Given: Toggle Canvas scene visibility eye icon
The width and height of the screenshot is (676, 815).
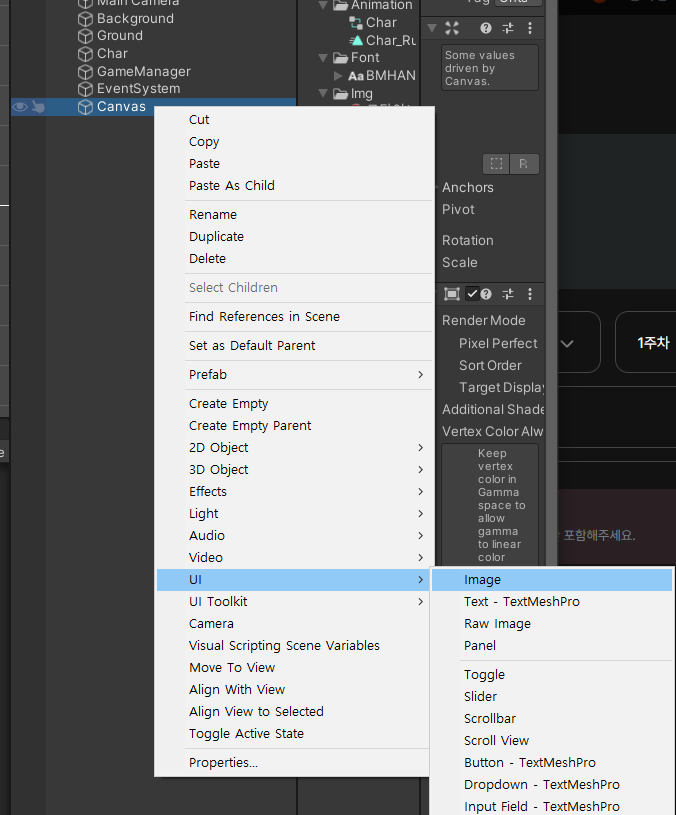Looking at the screenshot, I should coord(20,107).
